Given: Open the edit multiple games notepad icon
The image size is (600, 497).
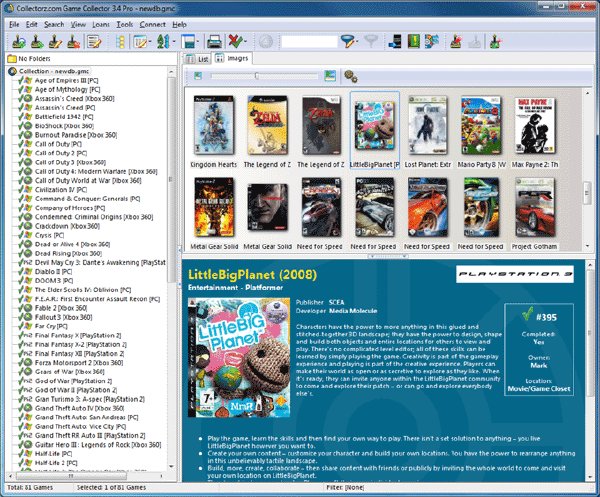Looking at the screenshot, I should coord(94,41).
